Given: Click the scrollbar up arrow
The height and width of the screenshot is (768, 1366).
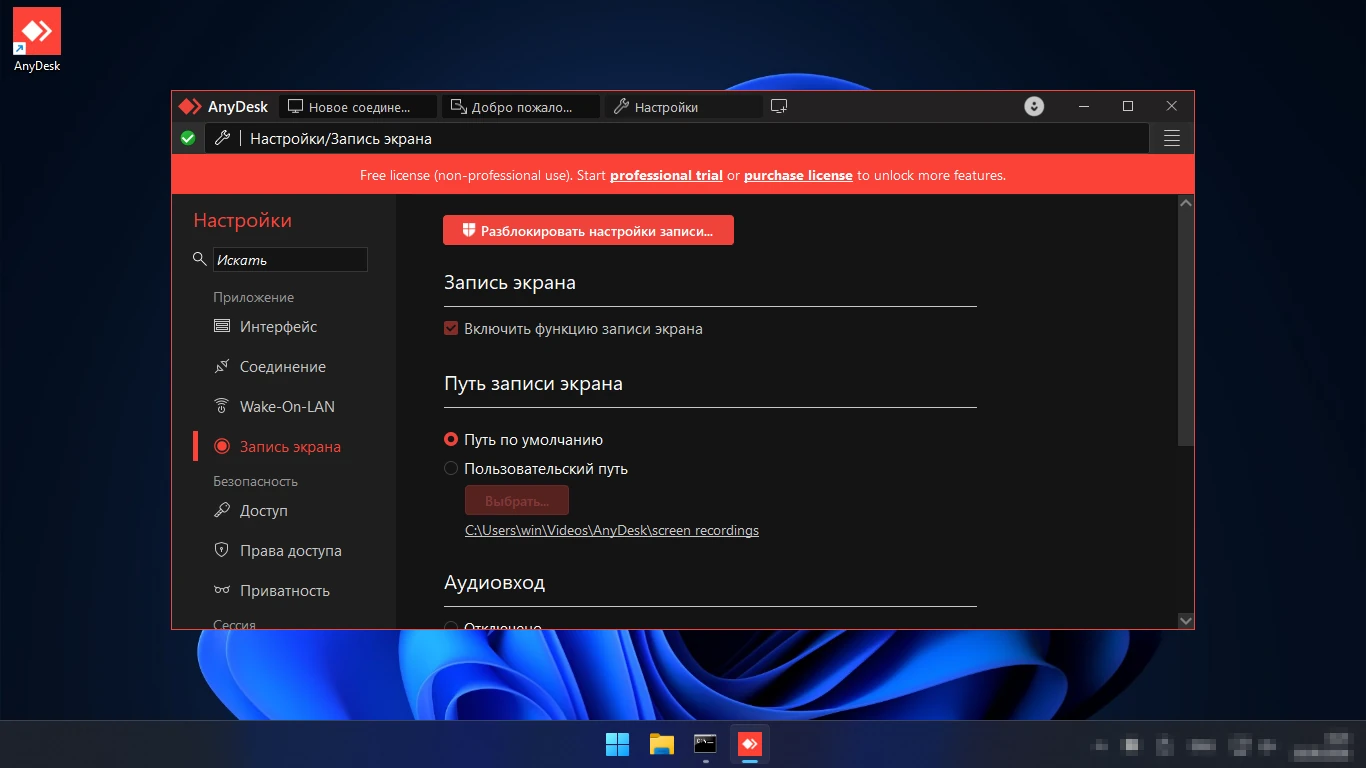Looking at the screenshot, I should (1186, 203).
